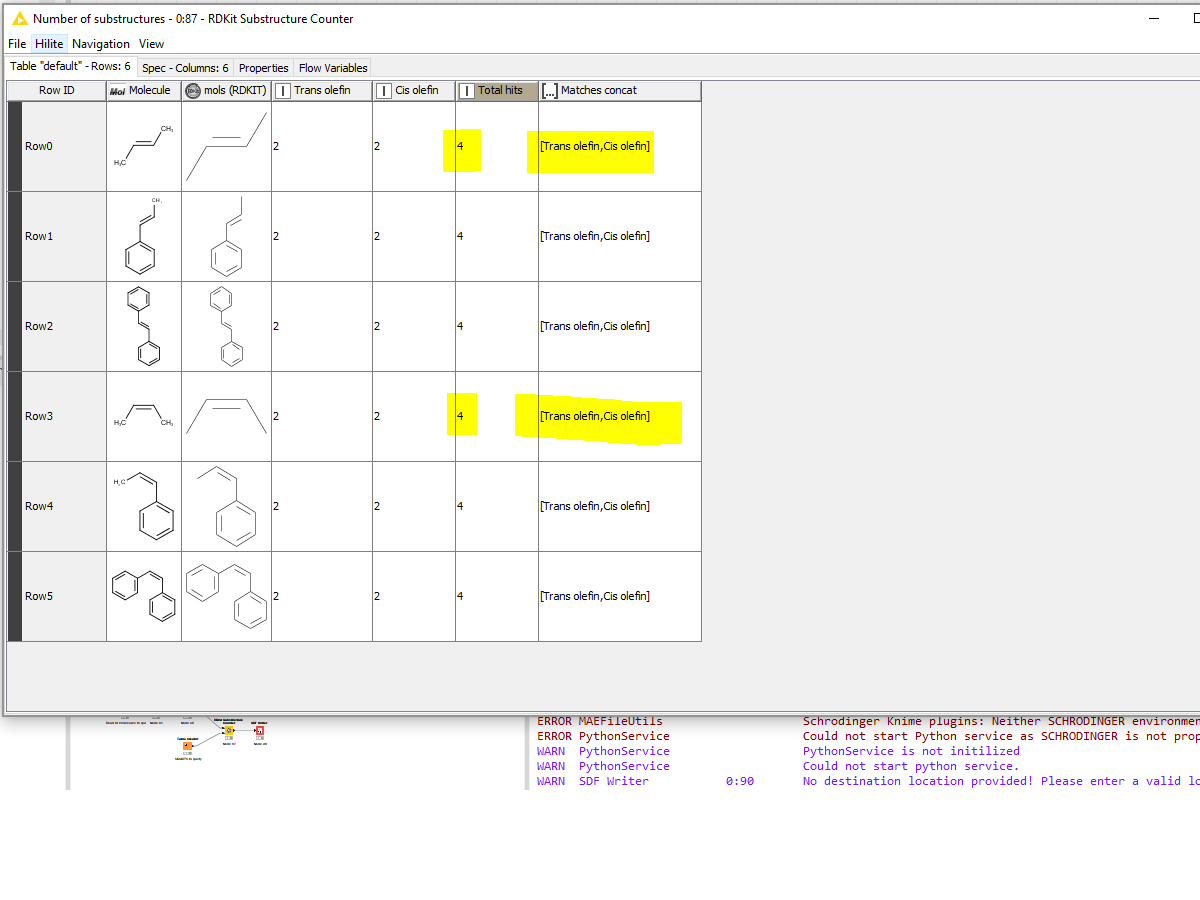Open the Hilite menu

tap(49, 44)
